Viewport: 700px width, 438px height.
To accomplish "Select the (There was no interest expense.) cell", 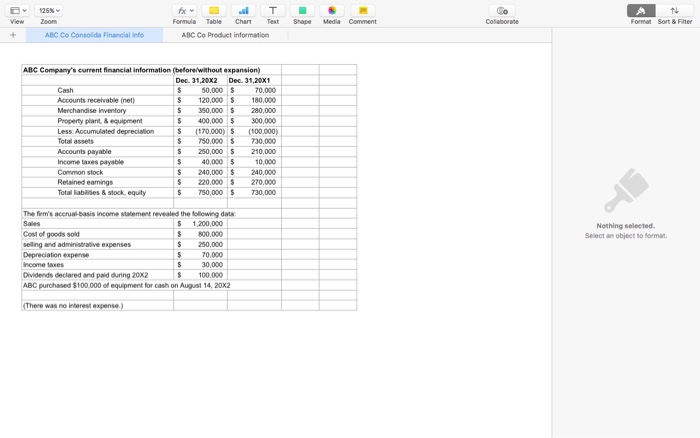I will (98, 305).
